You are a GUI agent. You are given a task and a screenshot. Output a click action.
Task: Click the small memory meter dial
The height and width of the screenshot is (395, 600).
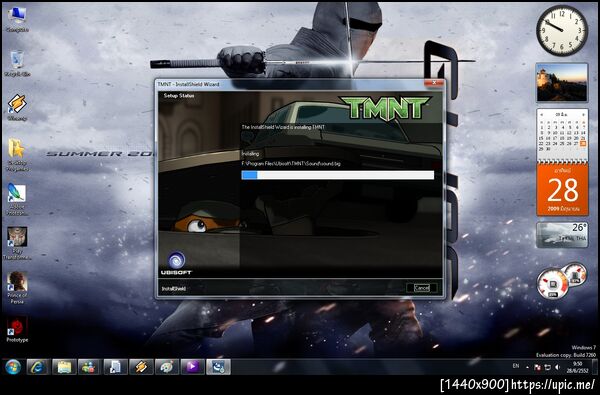pos(575,273)
